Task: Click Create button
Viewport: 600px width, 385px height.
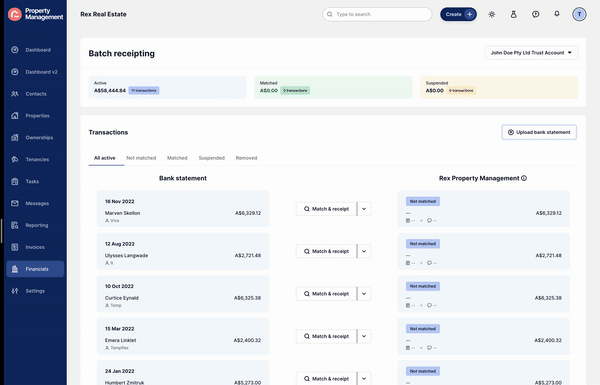Action: pyautogui.click(x=458, y=14)
